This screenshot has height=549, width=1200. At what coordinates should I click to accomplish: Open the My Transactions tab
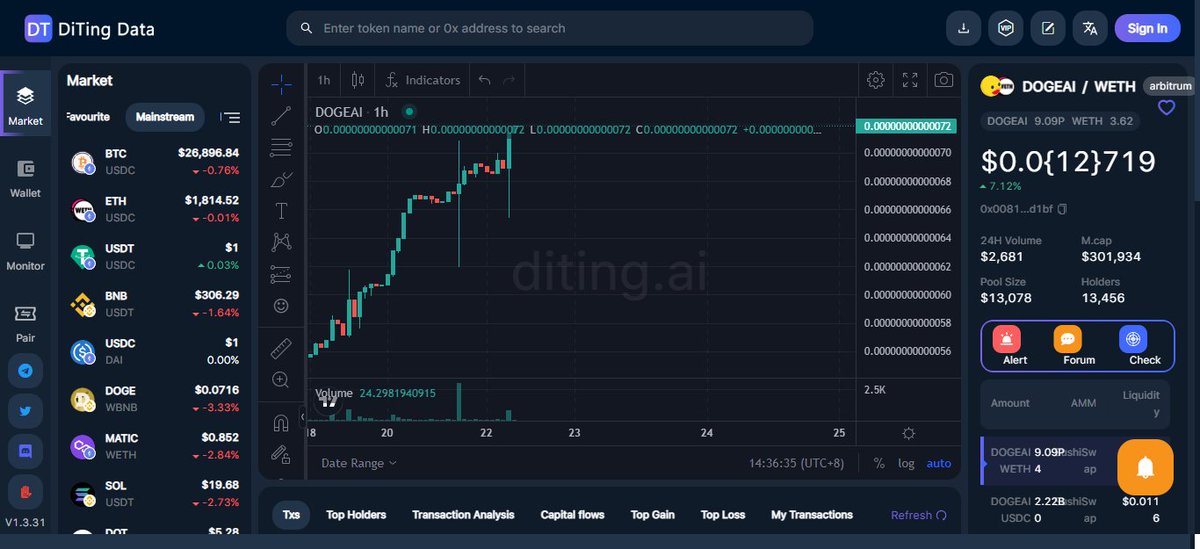(812, 515)
